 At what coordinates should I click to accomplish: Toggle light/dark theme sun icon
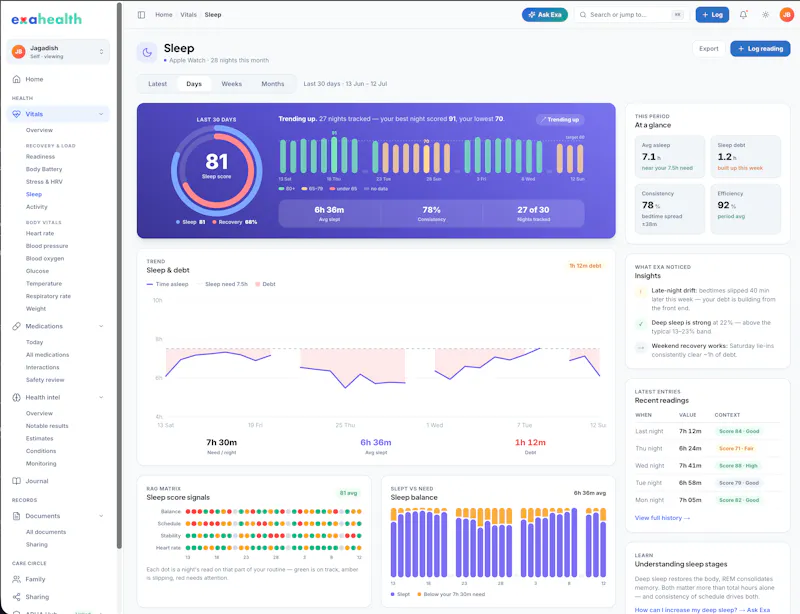tap(765, 15)
